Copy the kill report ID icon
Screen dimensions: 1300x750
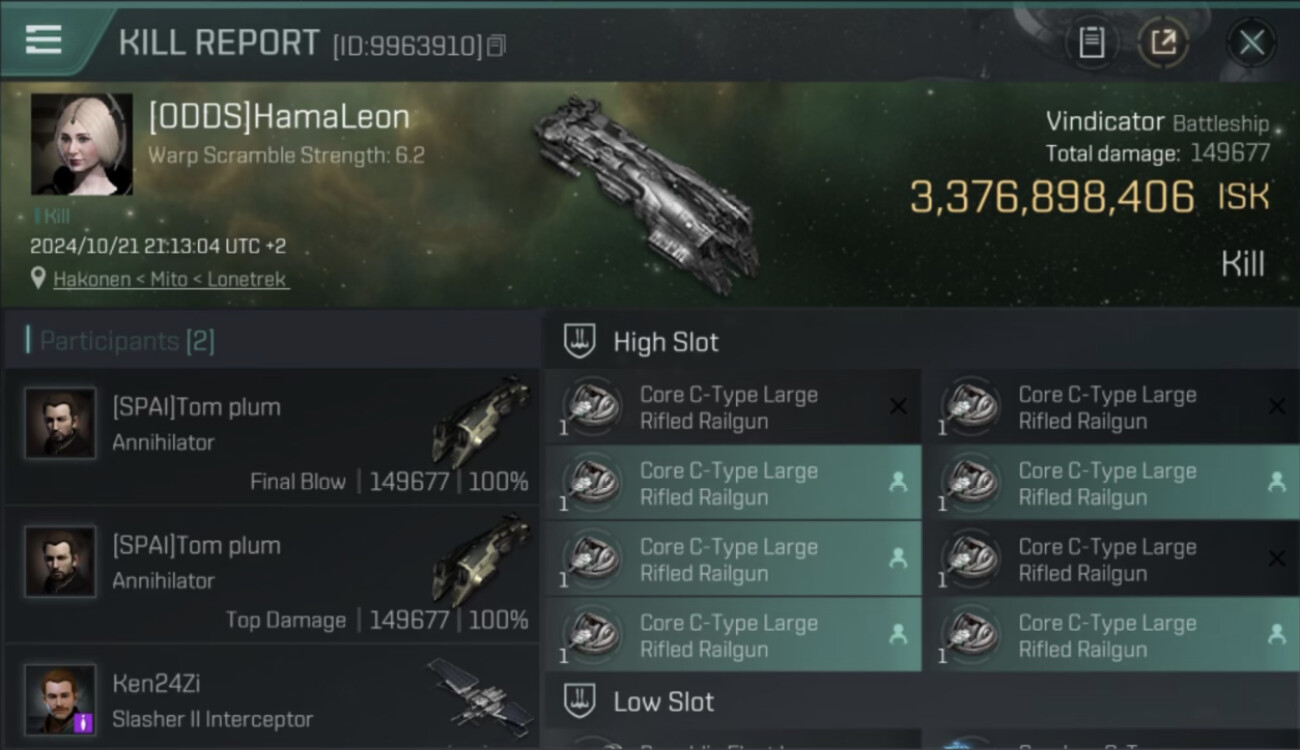tap(497, 45)
